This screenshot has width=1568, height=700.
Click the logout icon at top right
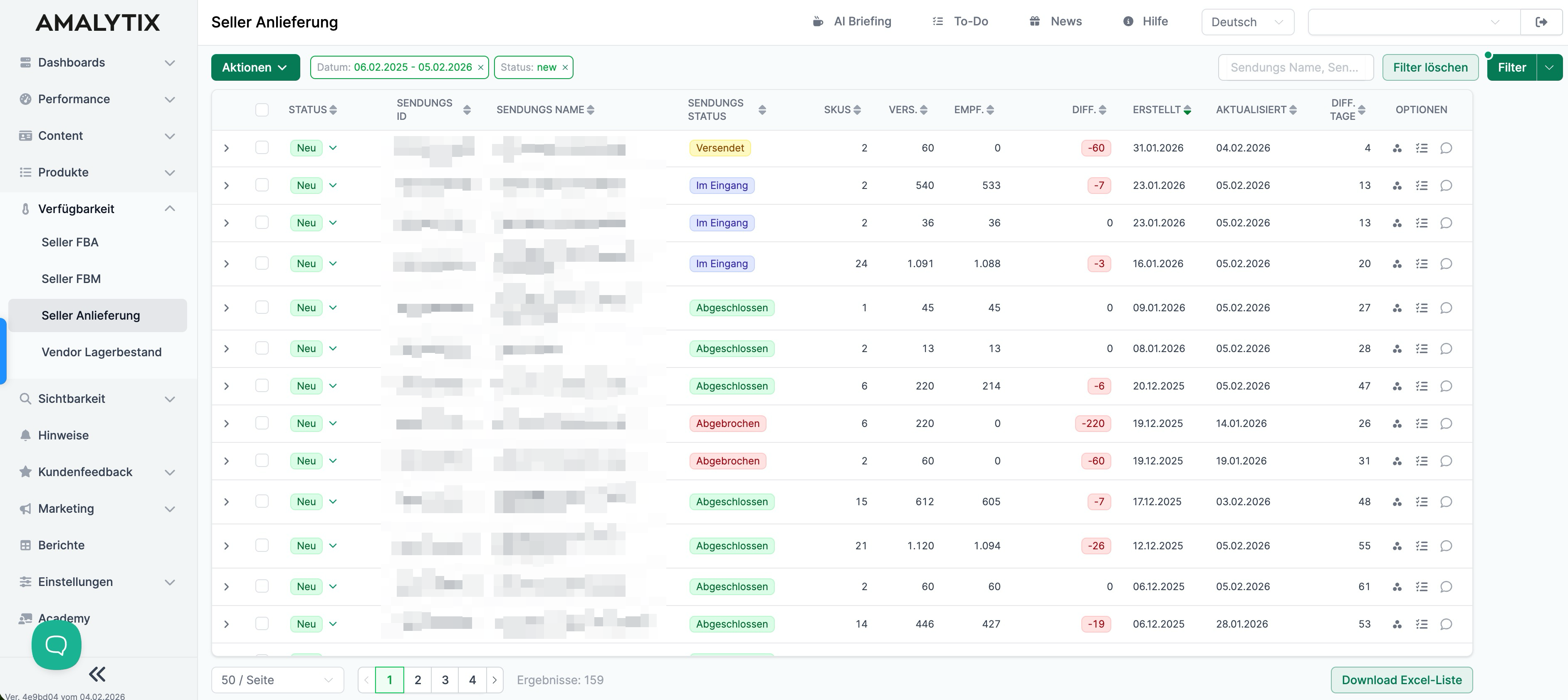[1543, 21]
